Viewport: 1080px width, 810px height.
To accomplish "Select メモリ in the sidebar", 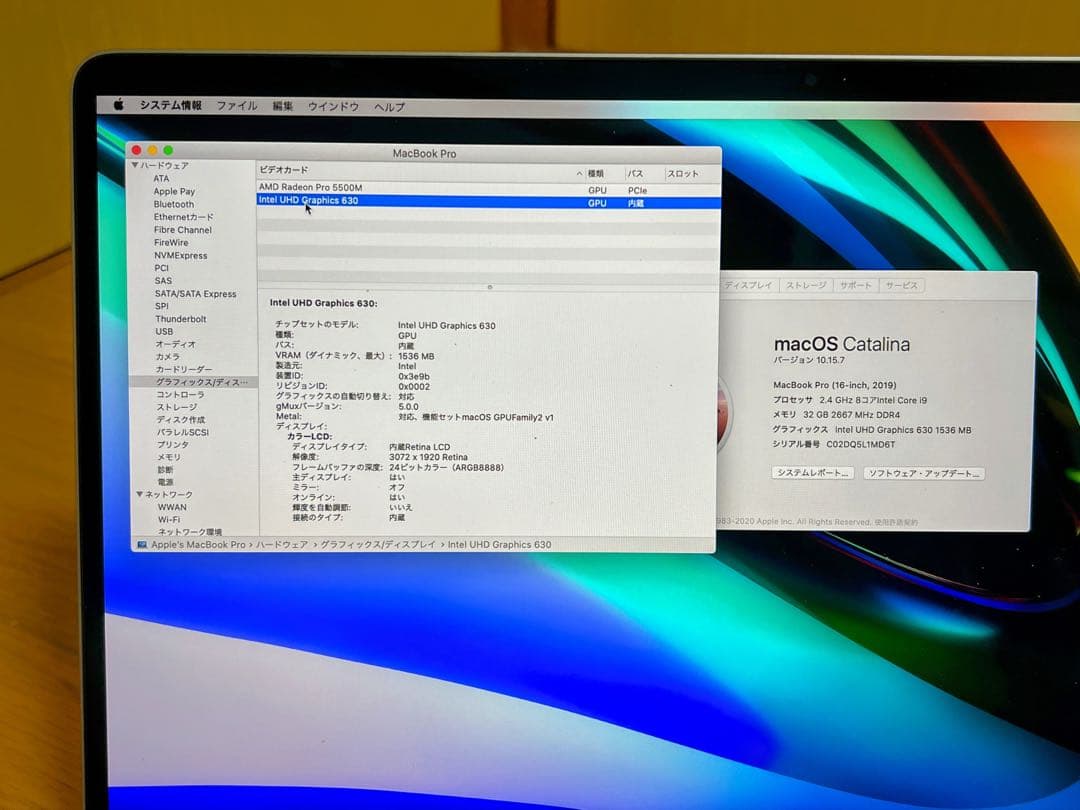I will click(x=169, y=457).
